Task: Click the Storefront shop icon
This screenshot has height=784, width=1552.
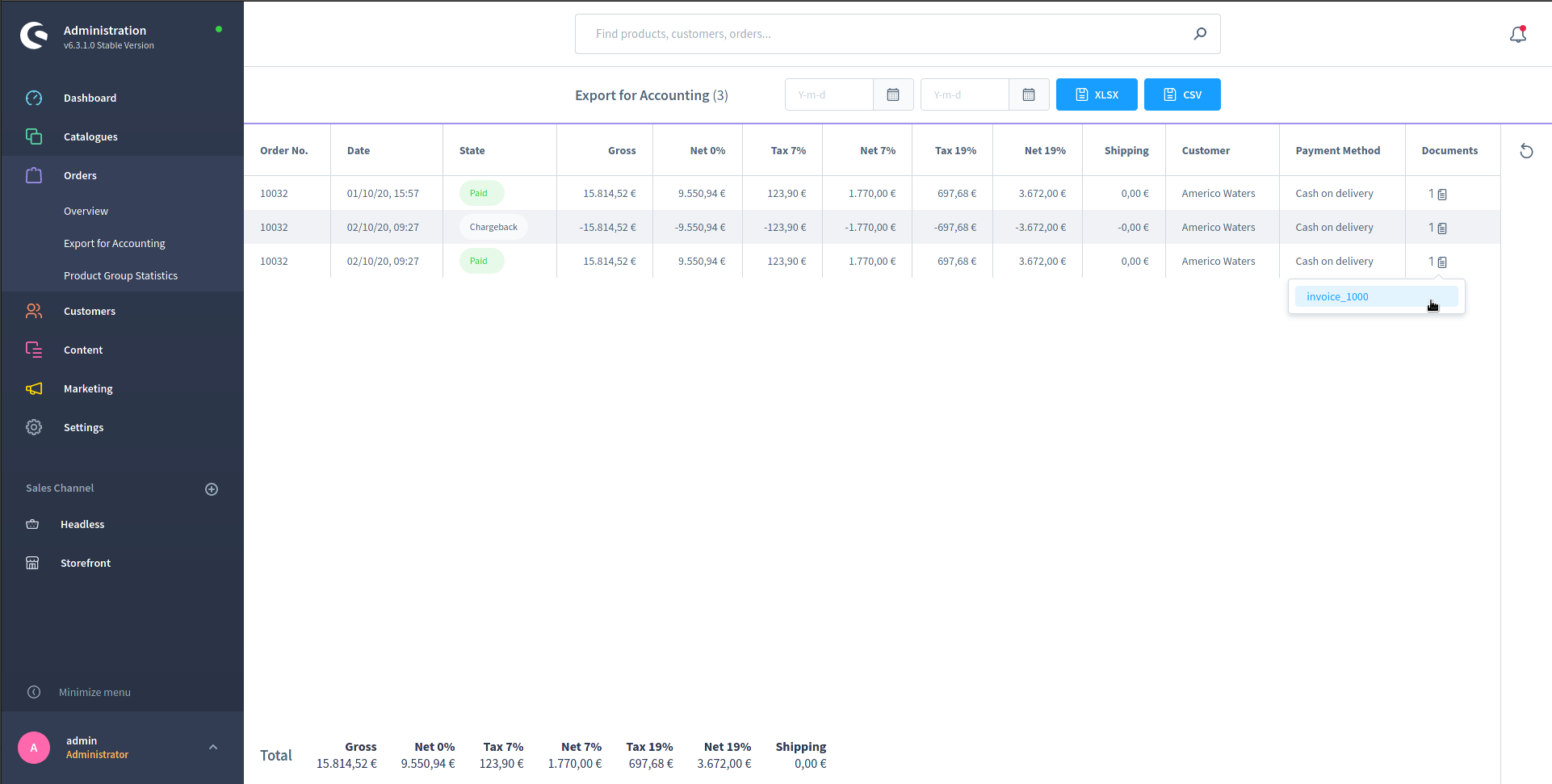Action: (x=32, y=563)
